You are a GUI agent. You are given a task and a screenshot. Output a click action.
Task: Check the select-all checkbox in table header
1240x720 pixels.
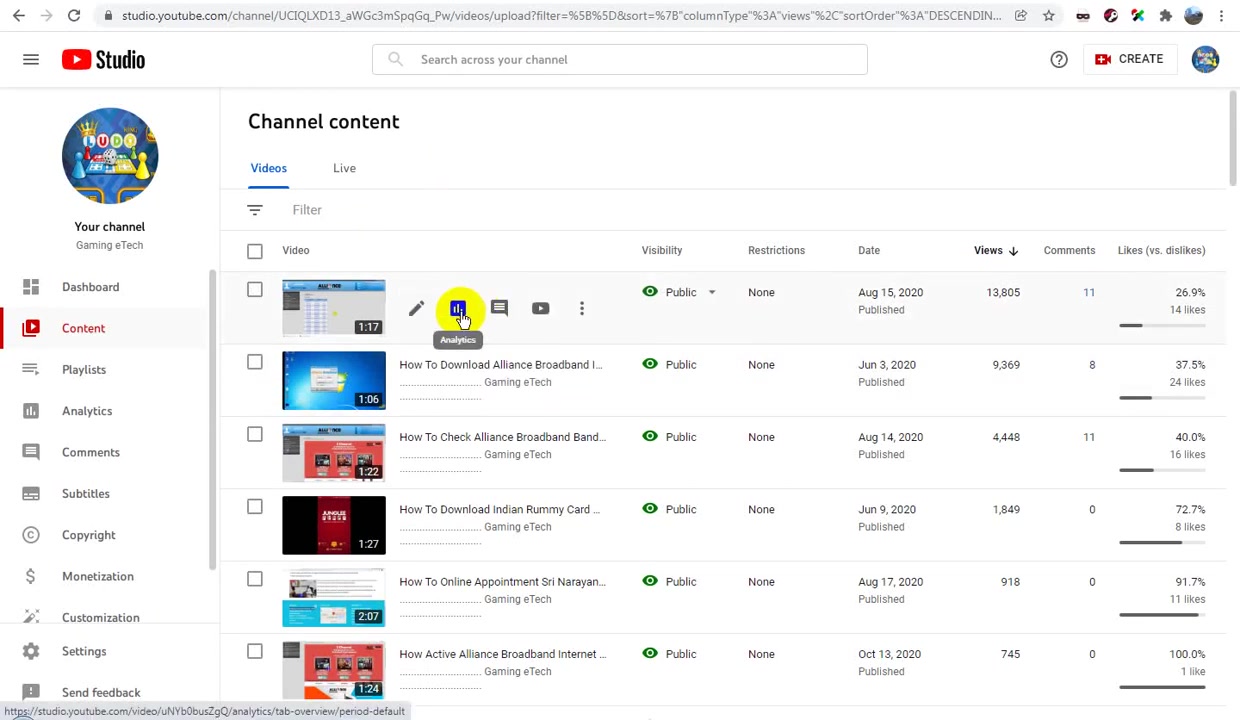[255, 251]
